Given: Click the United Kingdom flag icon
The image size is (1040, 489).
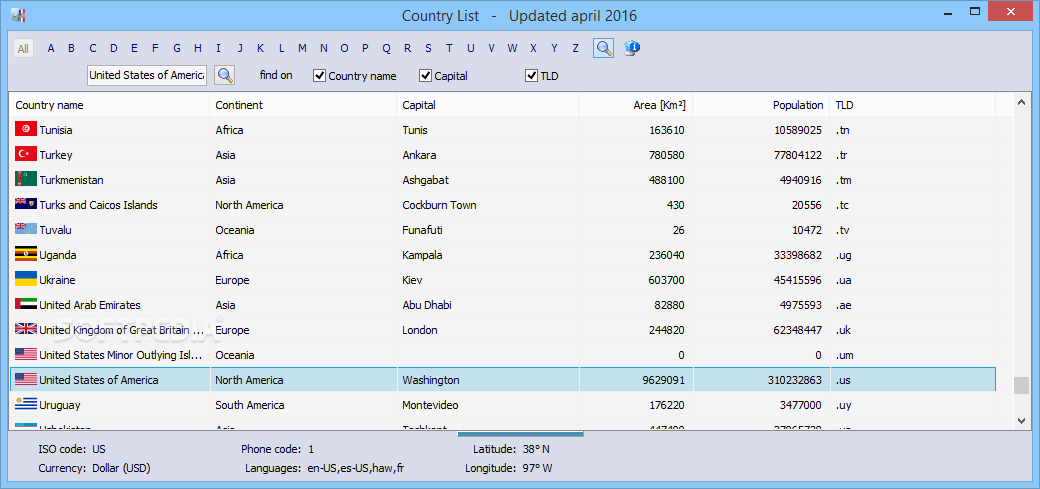Looking at the screenshot, I should tap(25, 329).
